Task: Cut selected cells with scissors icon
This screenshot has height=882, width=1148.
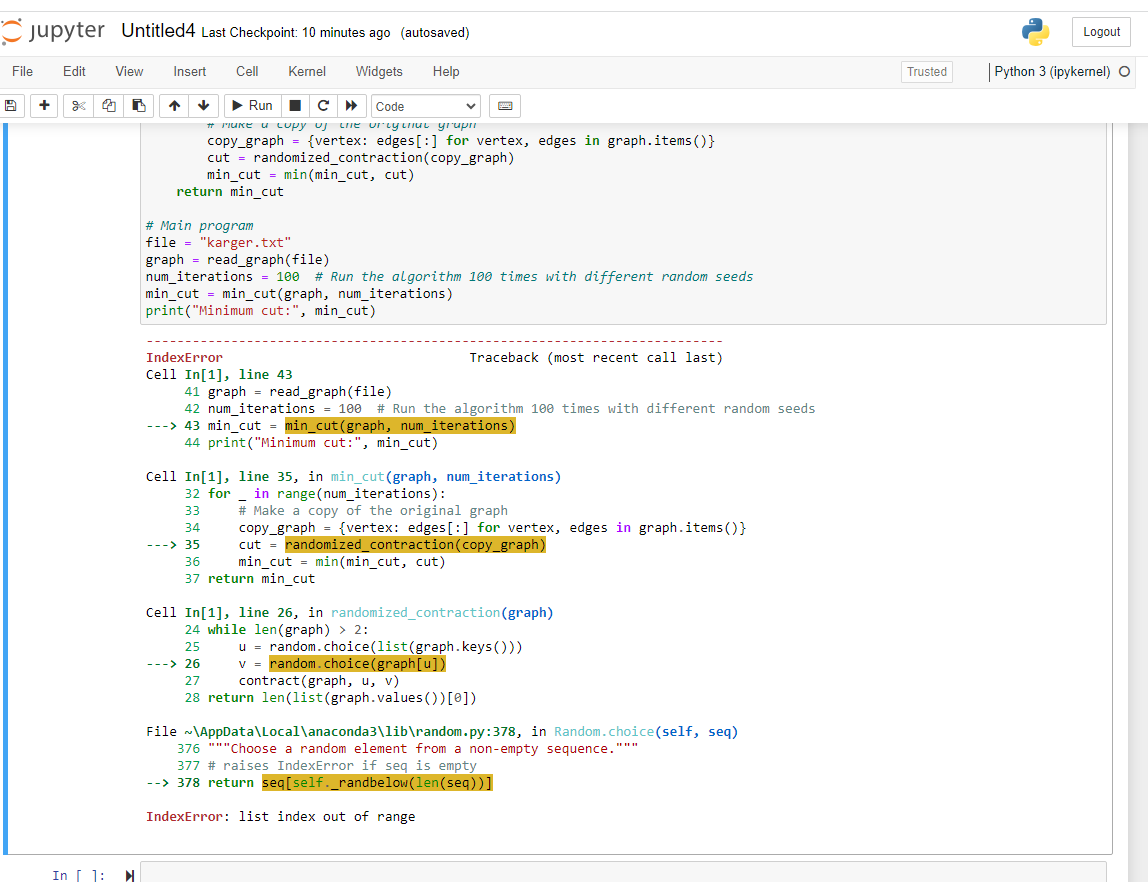Action: click(x=78, y=106)
